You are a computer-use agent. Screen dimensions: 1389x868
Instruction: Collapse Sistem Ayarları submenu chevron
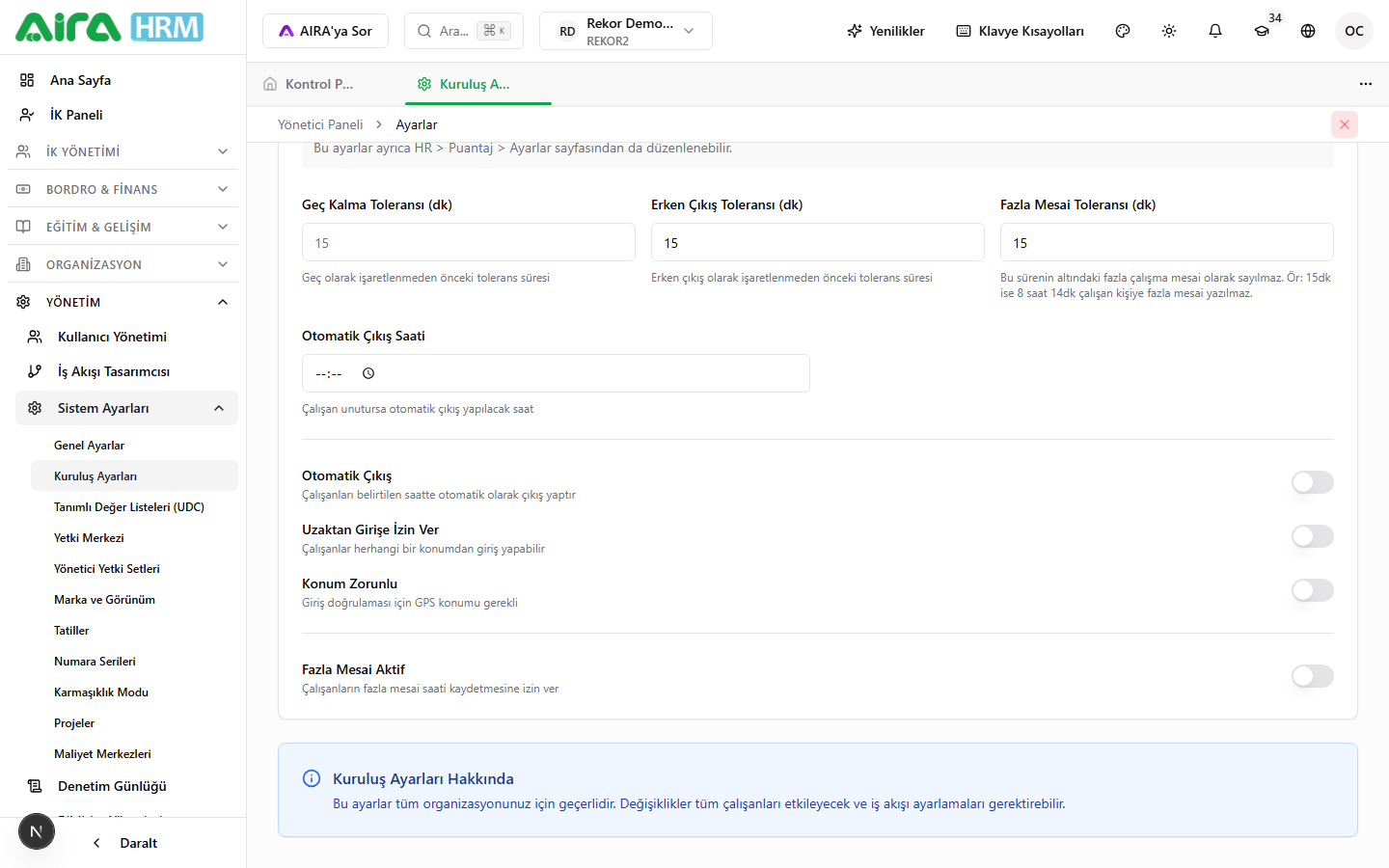(219, 408)
